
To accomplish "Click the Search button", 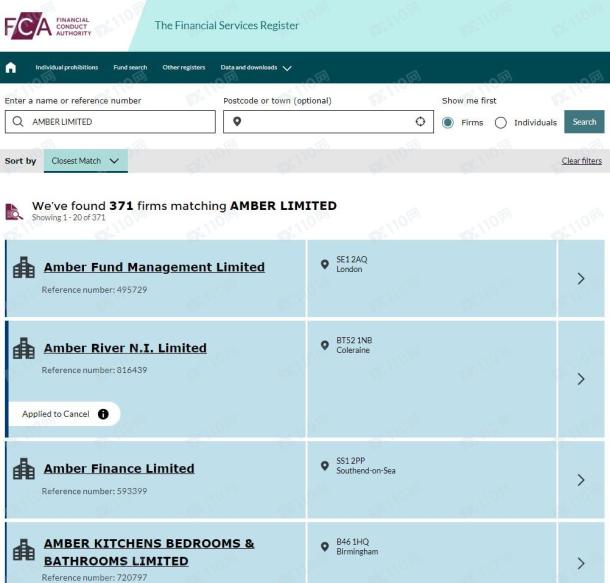I will [584, 122].
